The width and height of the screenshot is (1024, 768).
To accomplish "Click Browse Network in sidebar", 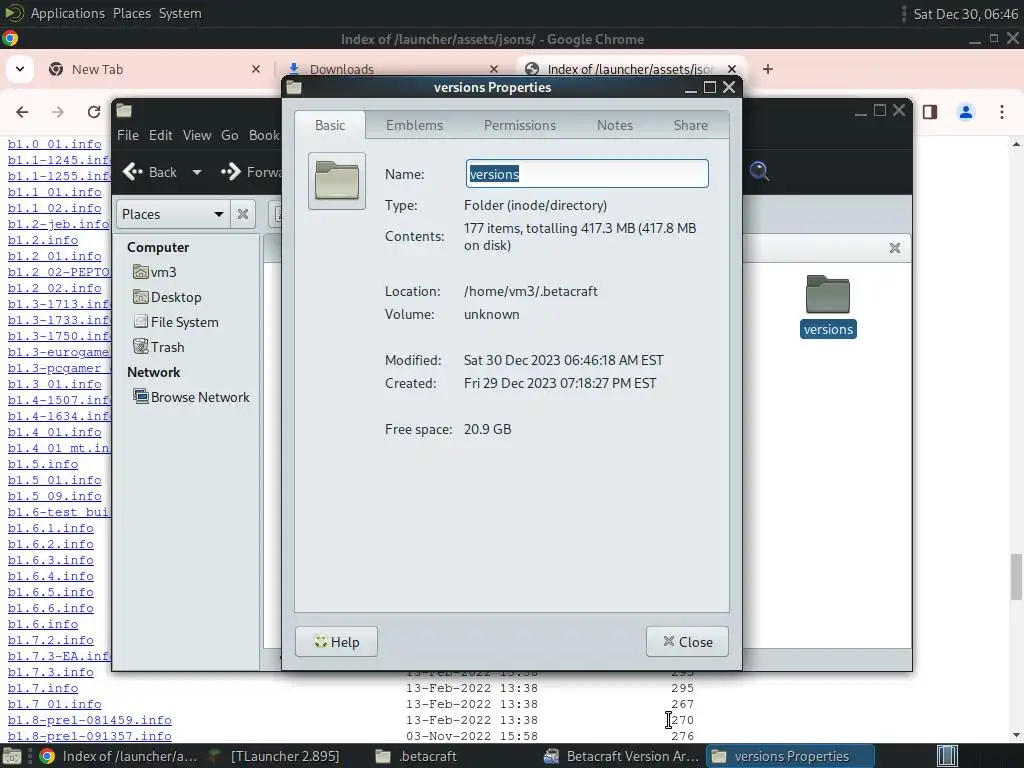I will (191, 397).
